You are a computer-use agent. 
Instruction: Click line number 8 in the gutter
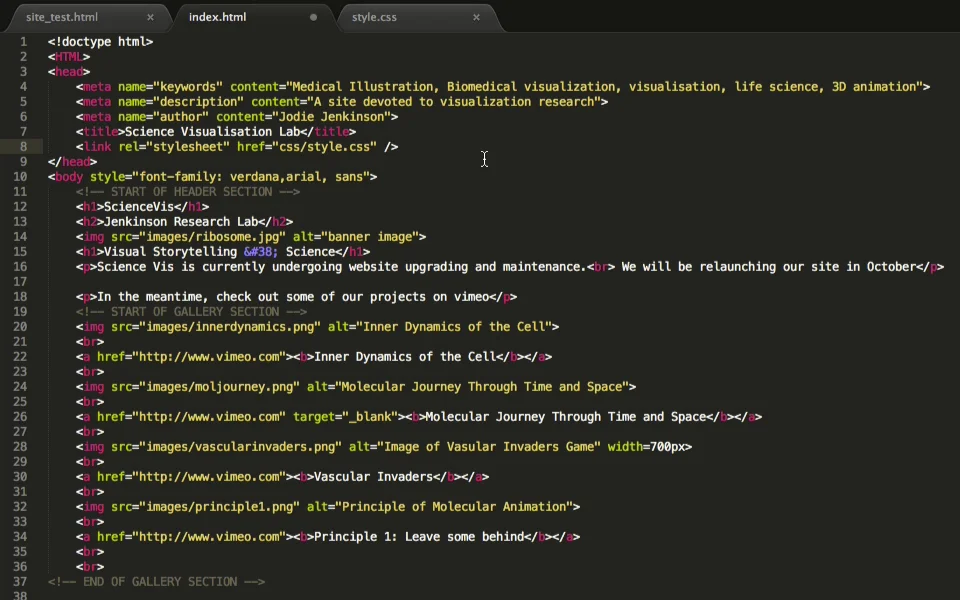click(x=23, y=147)
